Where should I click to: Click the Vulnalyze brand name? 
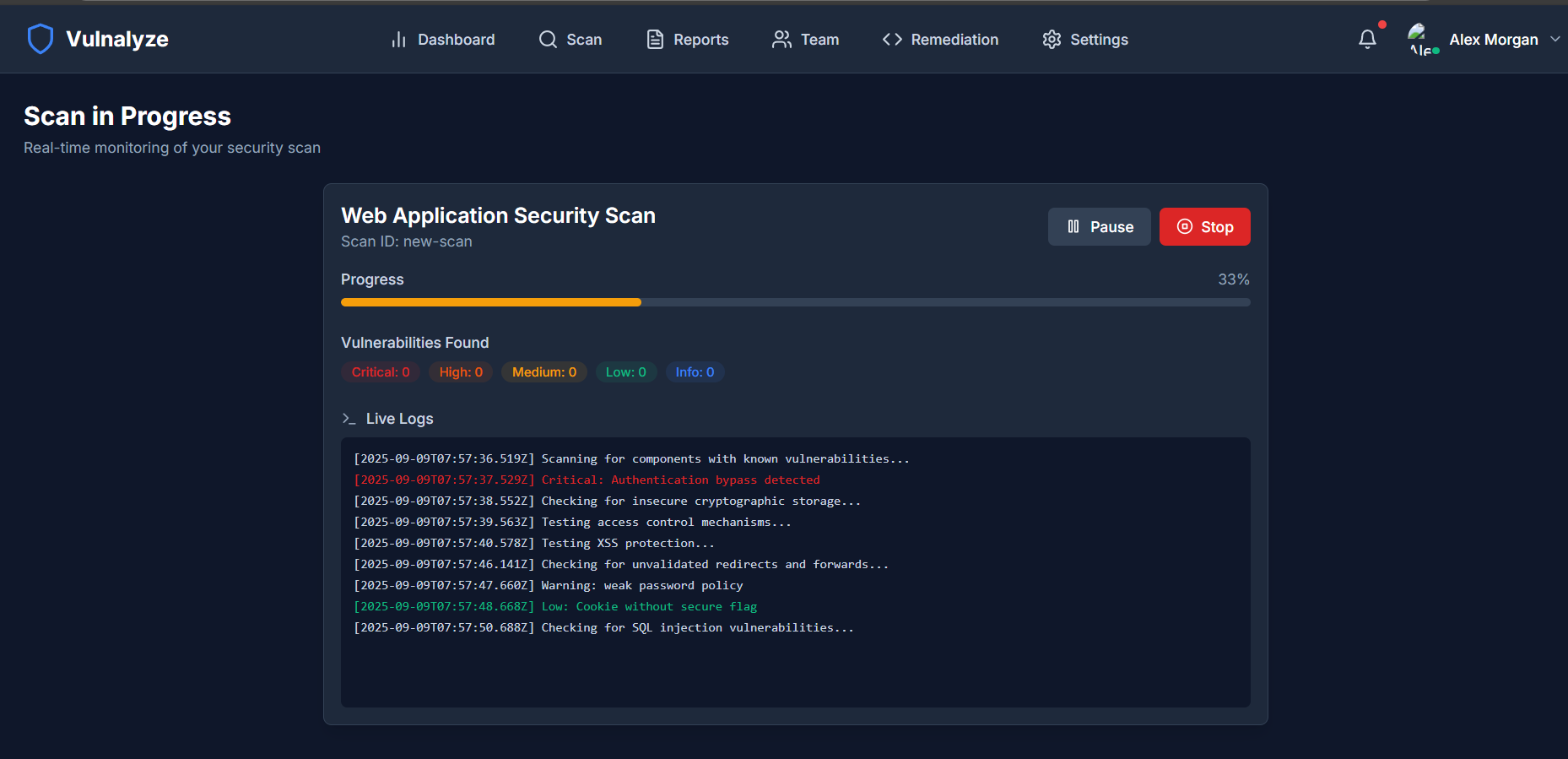coord(117,39)
